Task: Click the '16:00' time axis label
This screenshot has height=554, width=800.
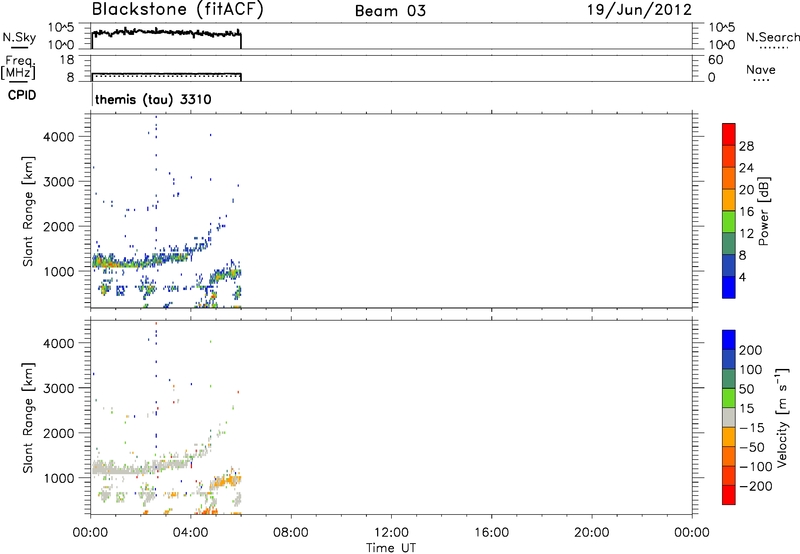Action: point(491,533)
